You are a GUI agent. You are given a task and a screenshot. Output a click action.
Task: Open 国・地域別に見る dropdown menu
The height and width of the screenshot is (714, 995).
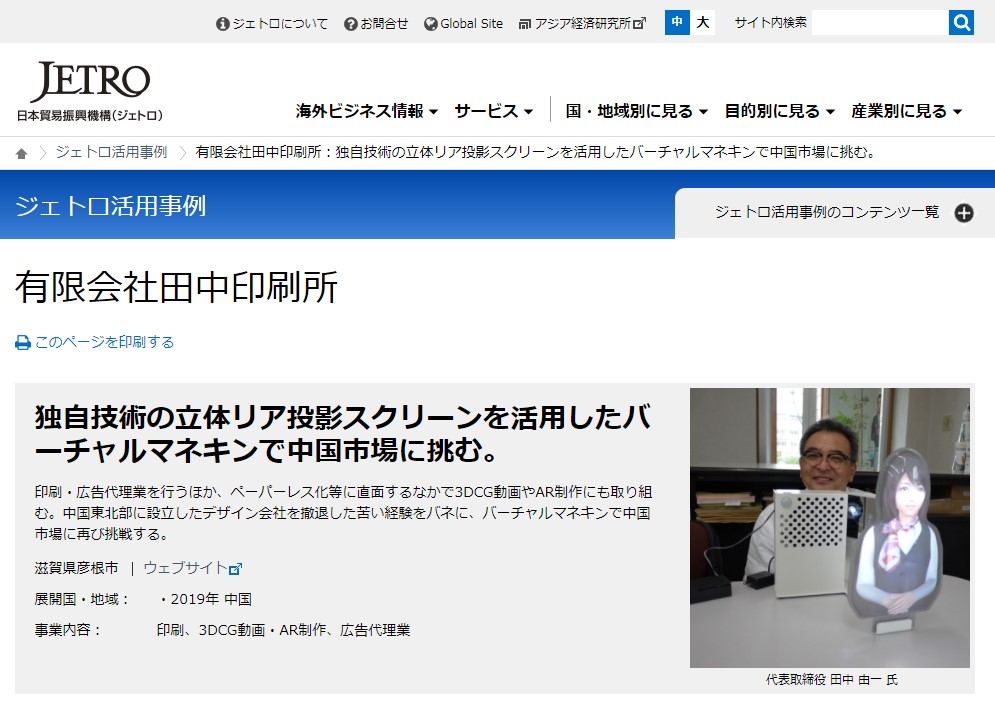pyautogui.click(x=636, y=111)
